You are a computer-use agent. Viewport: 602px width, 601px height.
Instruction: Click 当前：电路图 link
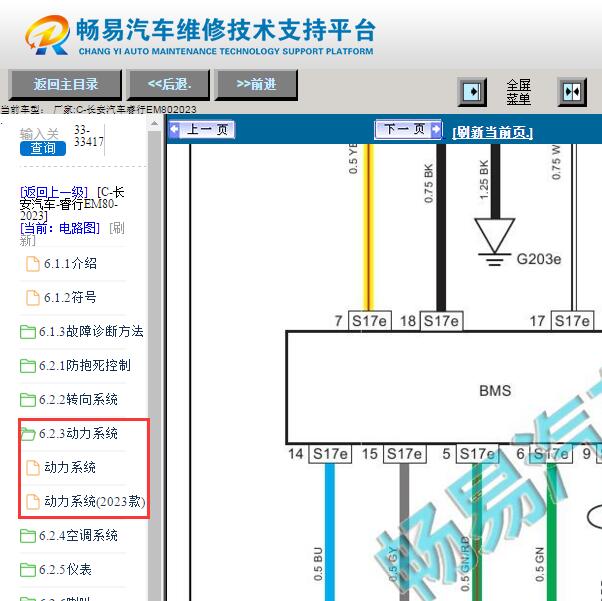pos(60,228)
